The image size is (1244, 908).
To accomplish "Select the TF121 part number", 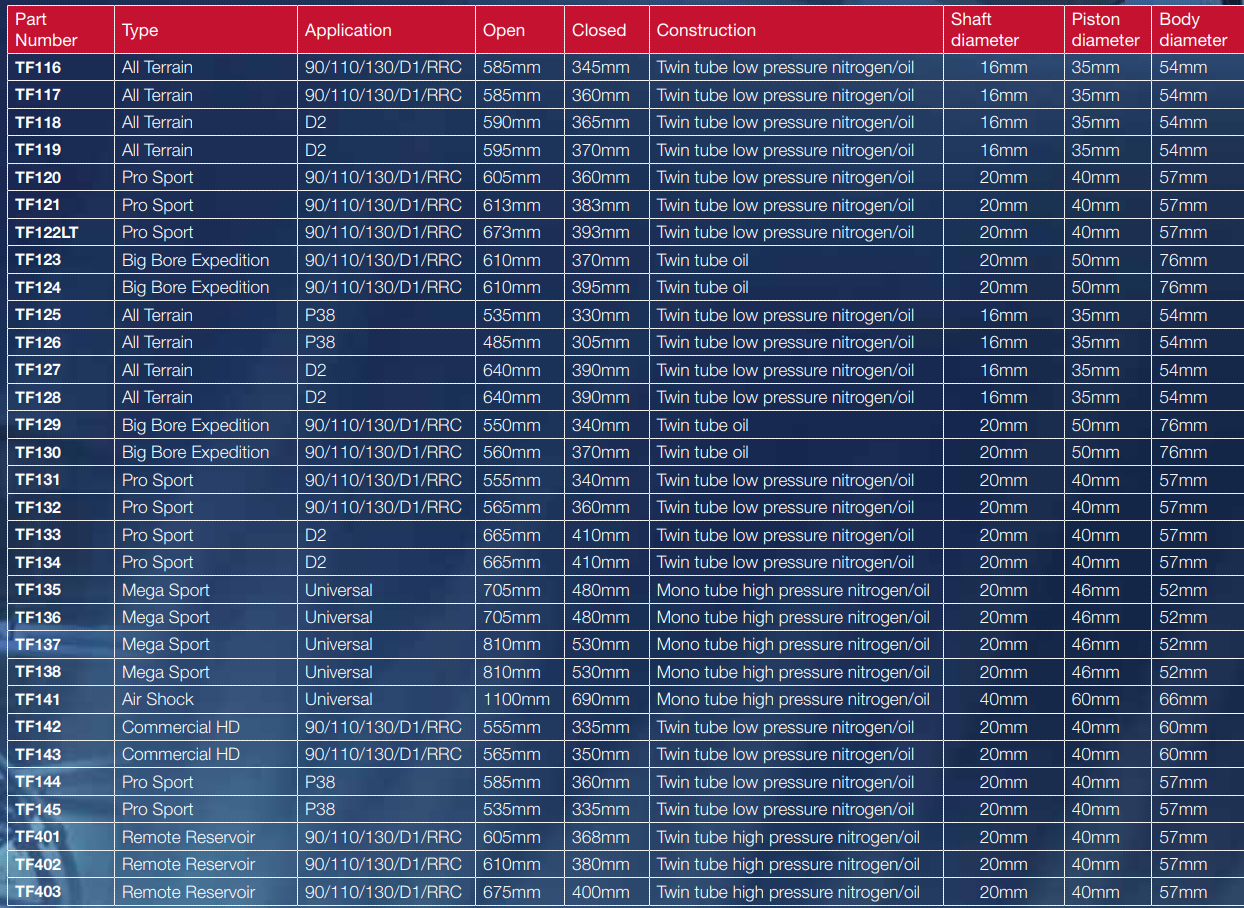I will click(38, 205).
